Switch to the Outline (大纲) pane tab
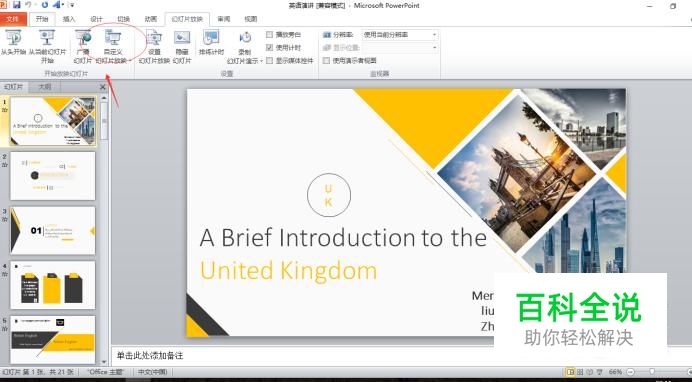 click(x=45, y=87)
